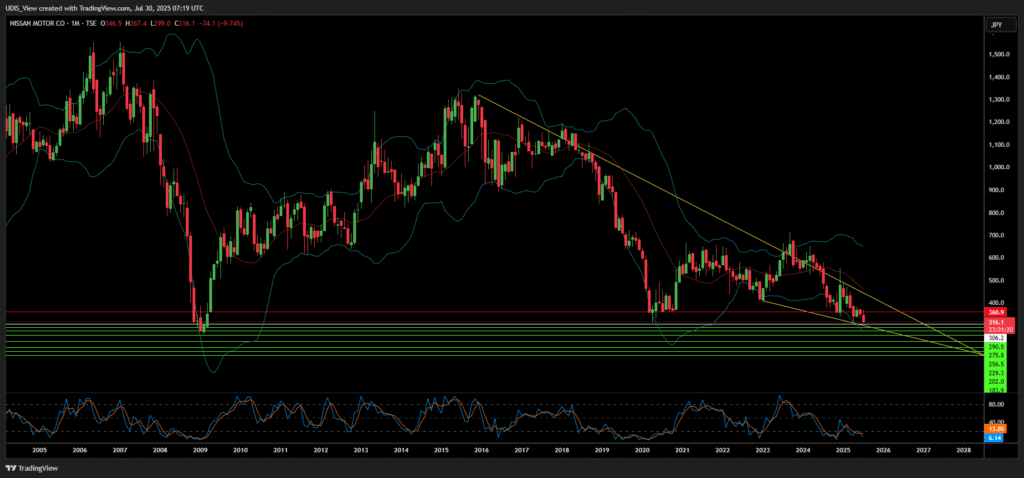Screen dimensions: 1024x478
Task: Click the white 306.2 price label
Action: click(x=995, y=338)
